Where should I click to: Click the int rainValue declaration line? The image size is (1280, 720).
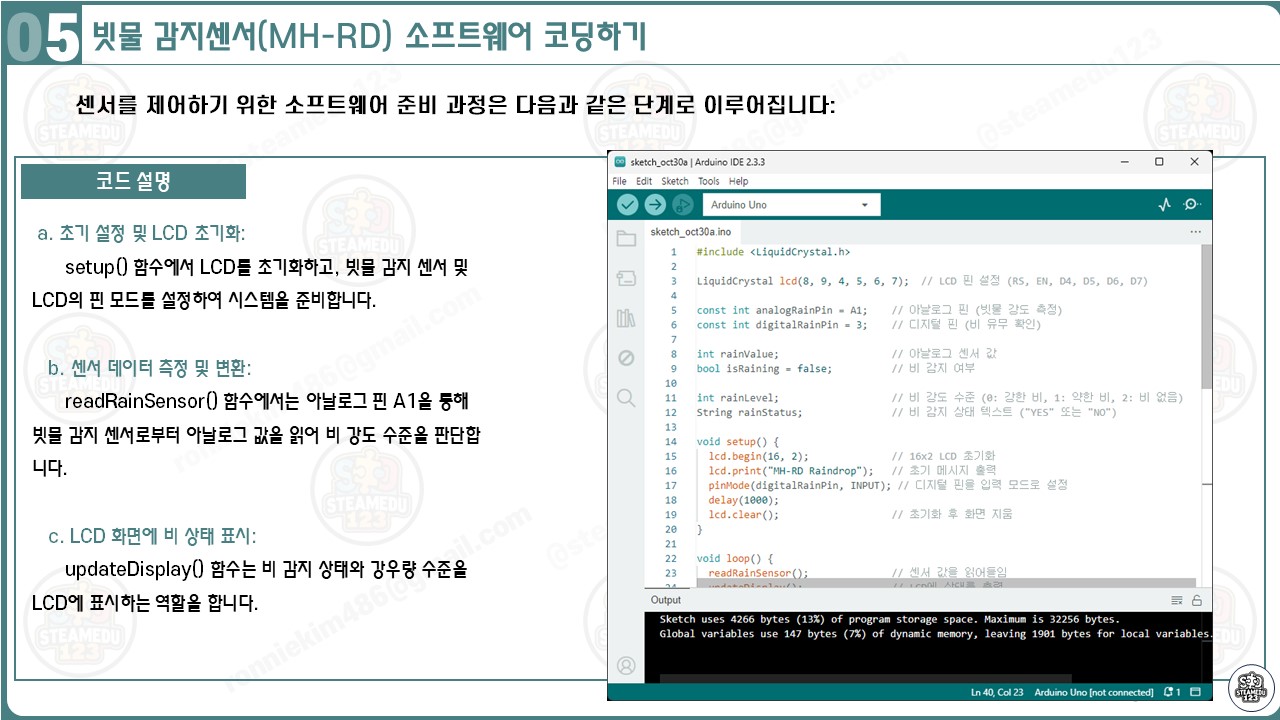click(847, 354)
